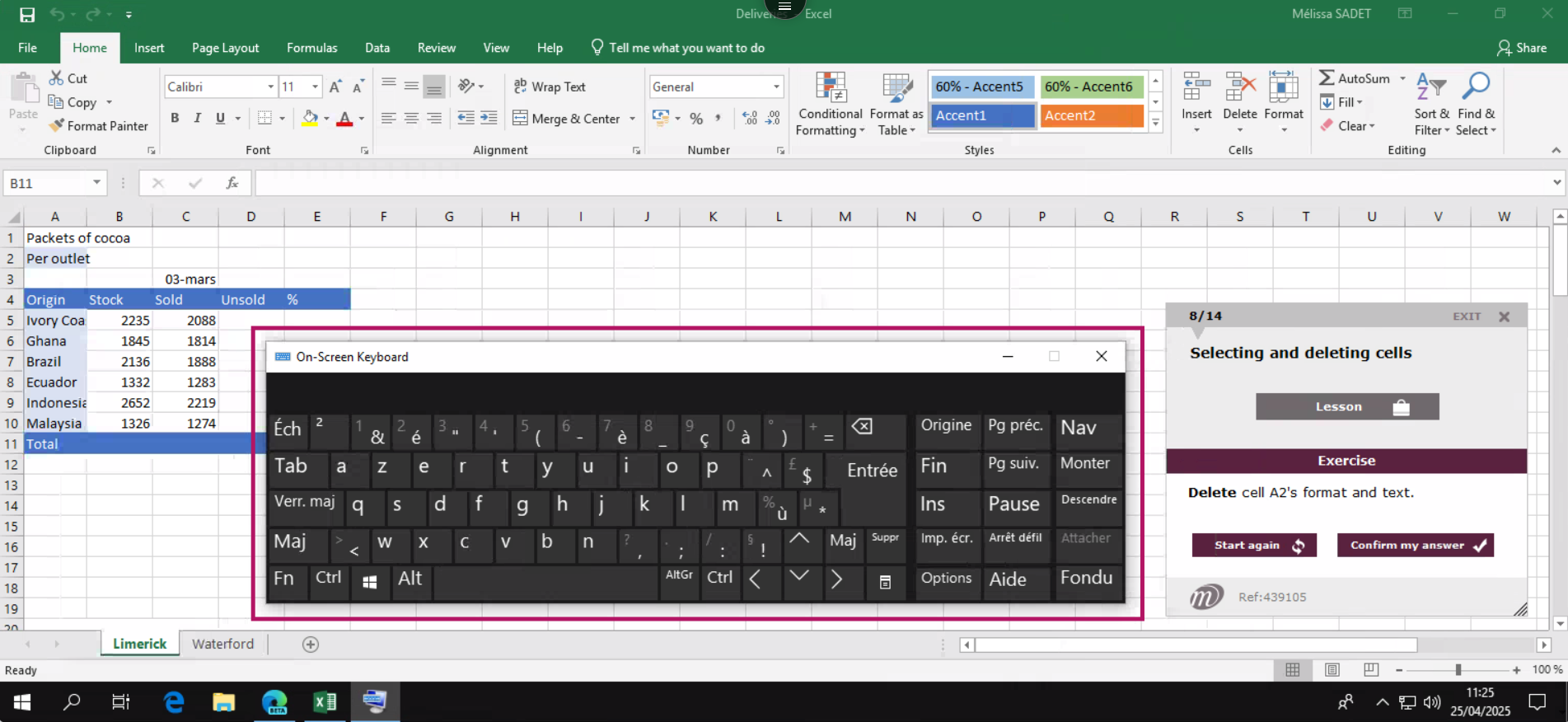Toggle Center horizontal alignment
1568x722 pixels.
click(411, 118)
